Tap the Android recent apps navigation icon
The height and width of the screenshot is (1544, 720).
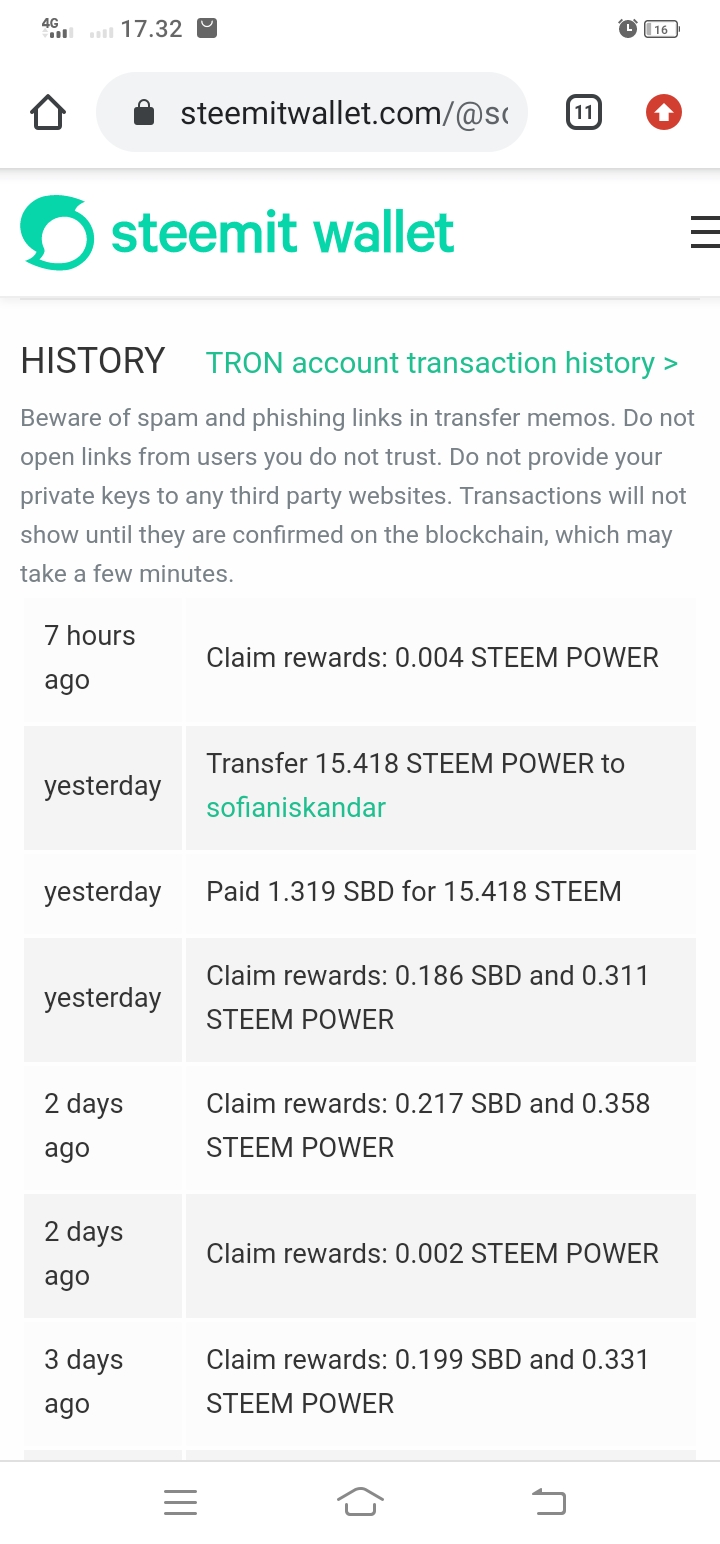click(x=180, y=1502)
